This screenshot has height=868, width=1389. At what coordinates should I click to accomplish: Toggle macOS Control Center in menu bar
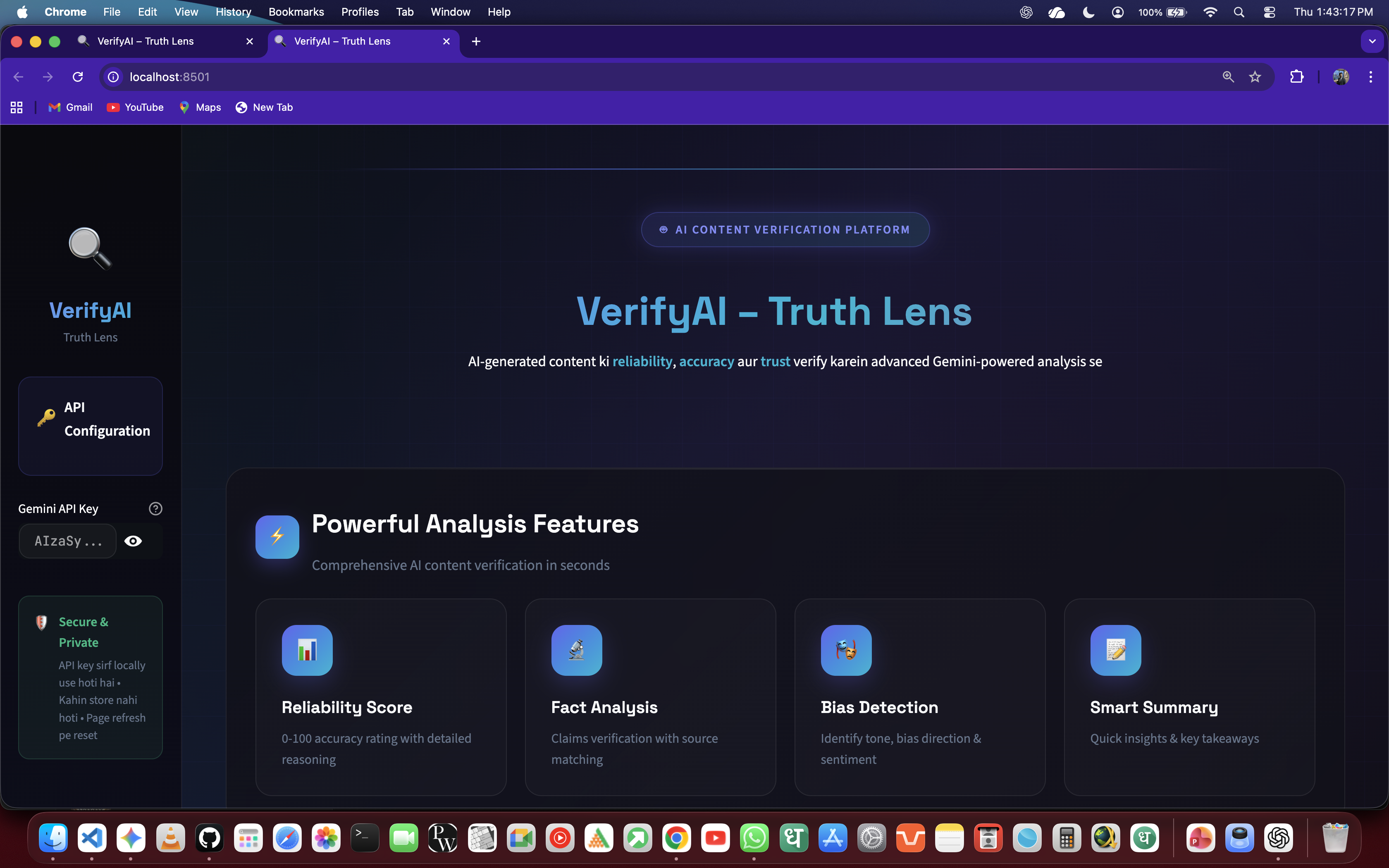click(1269, 12)
